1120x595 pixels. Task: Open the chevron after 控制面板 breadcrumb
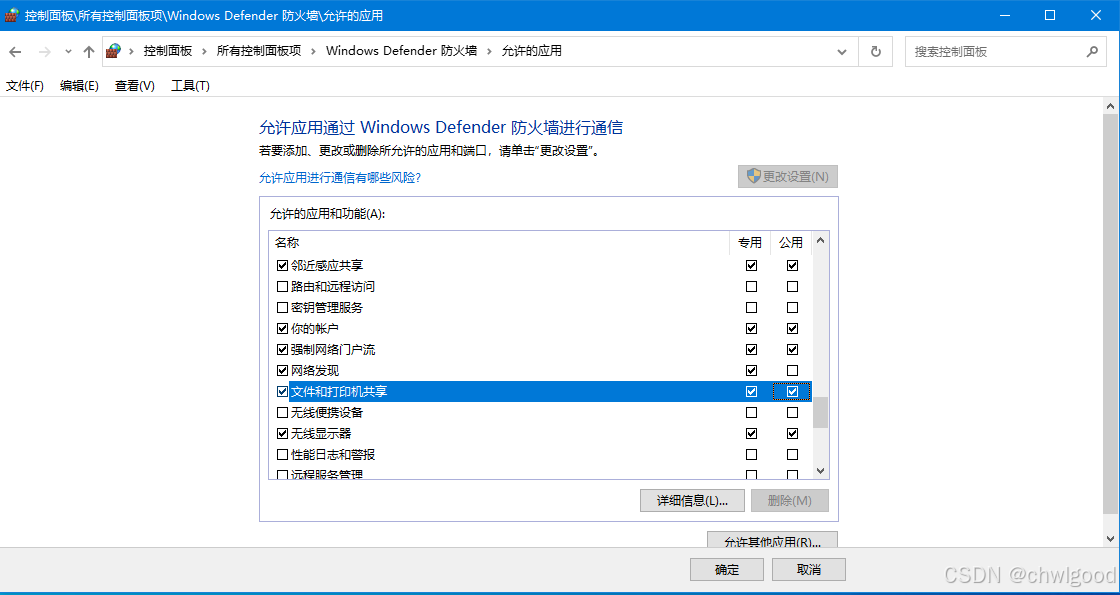[x=204, y=51]
